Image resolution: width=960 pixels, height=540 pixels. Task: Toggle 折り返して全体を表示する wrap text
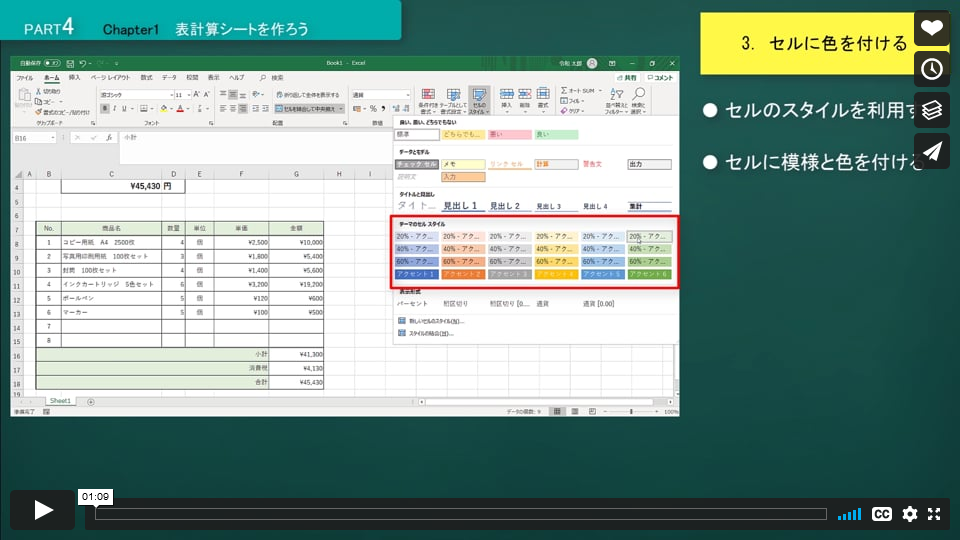point(307,95)
